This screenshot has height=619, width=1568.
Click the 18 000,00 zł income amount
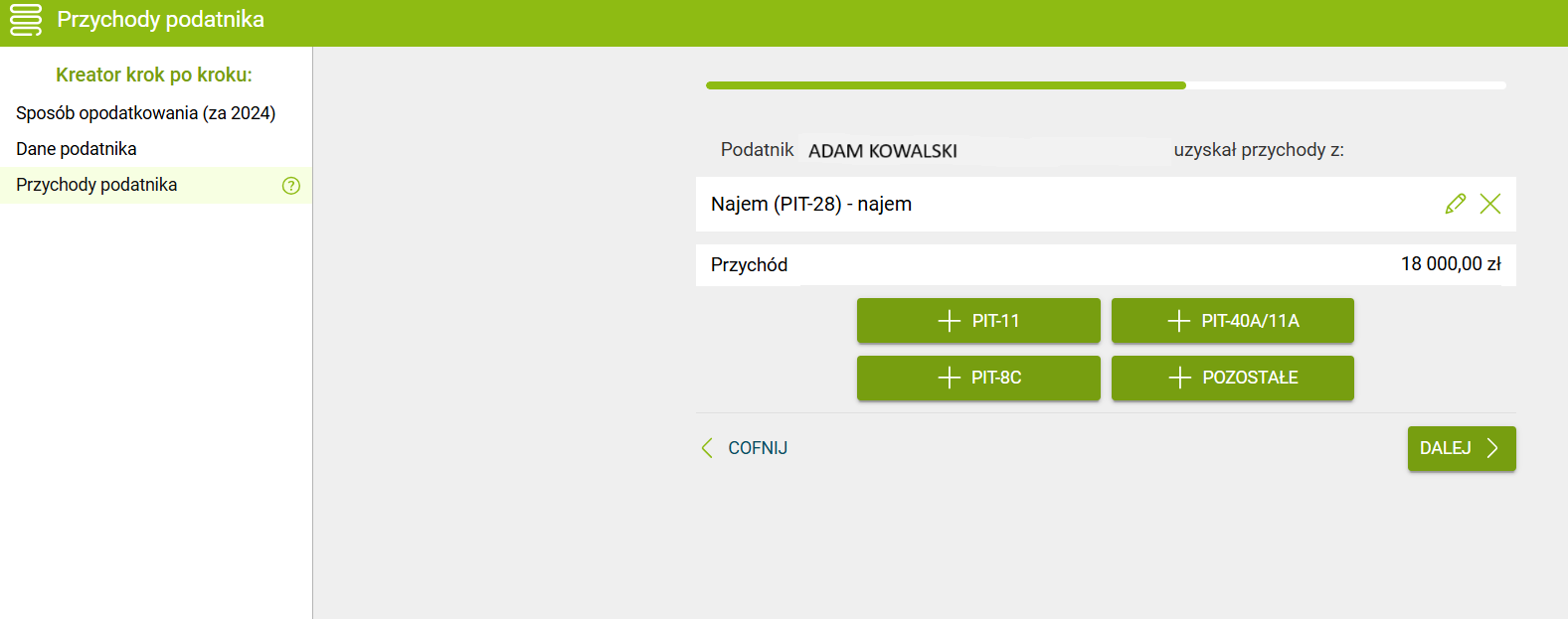(1450, 264)
